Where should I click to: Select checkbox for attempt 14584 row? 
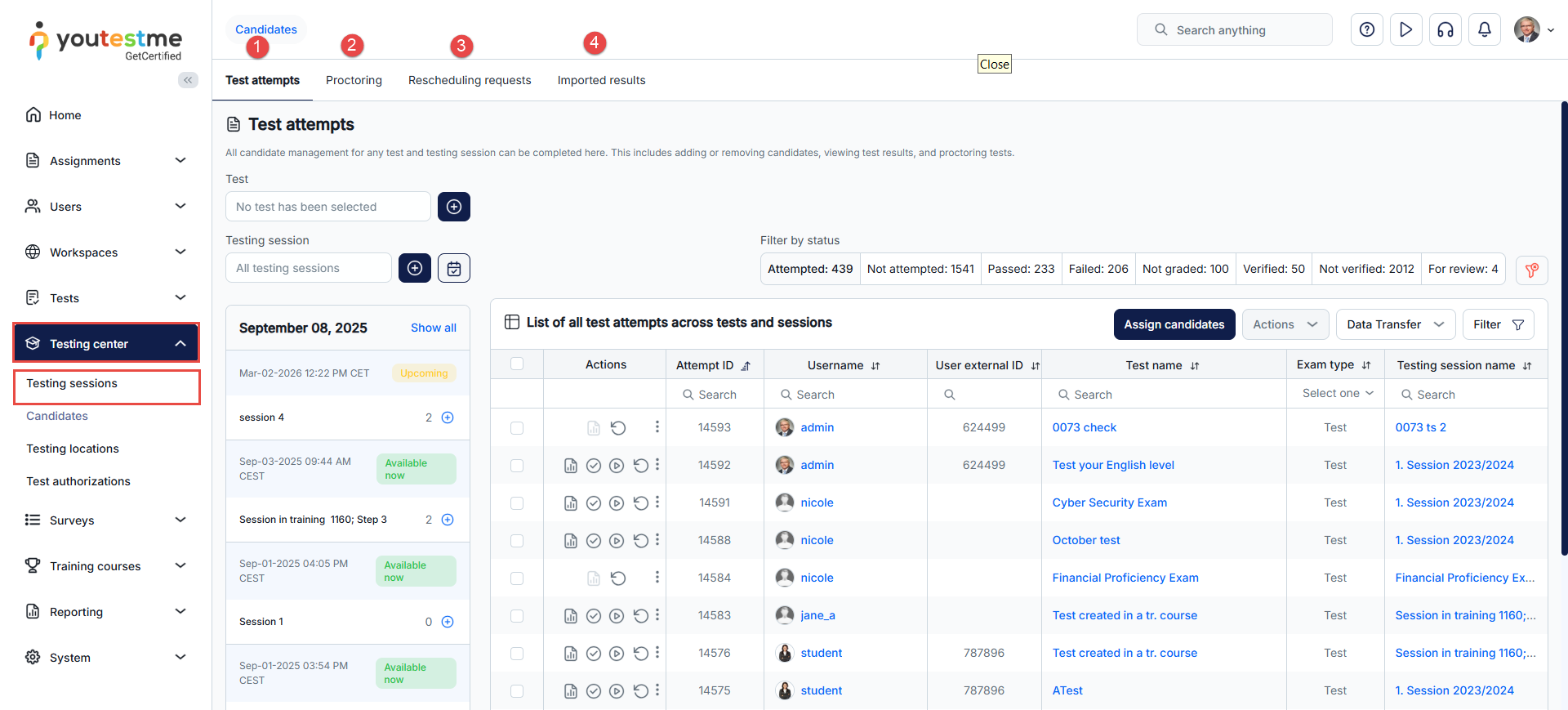(x=517, y=578)
